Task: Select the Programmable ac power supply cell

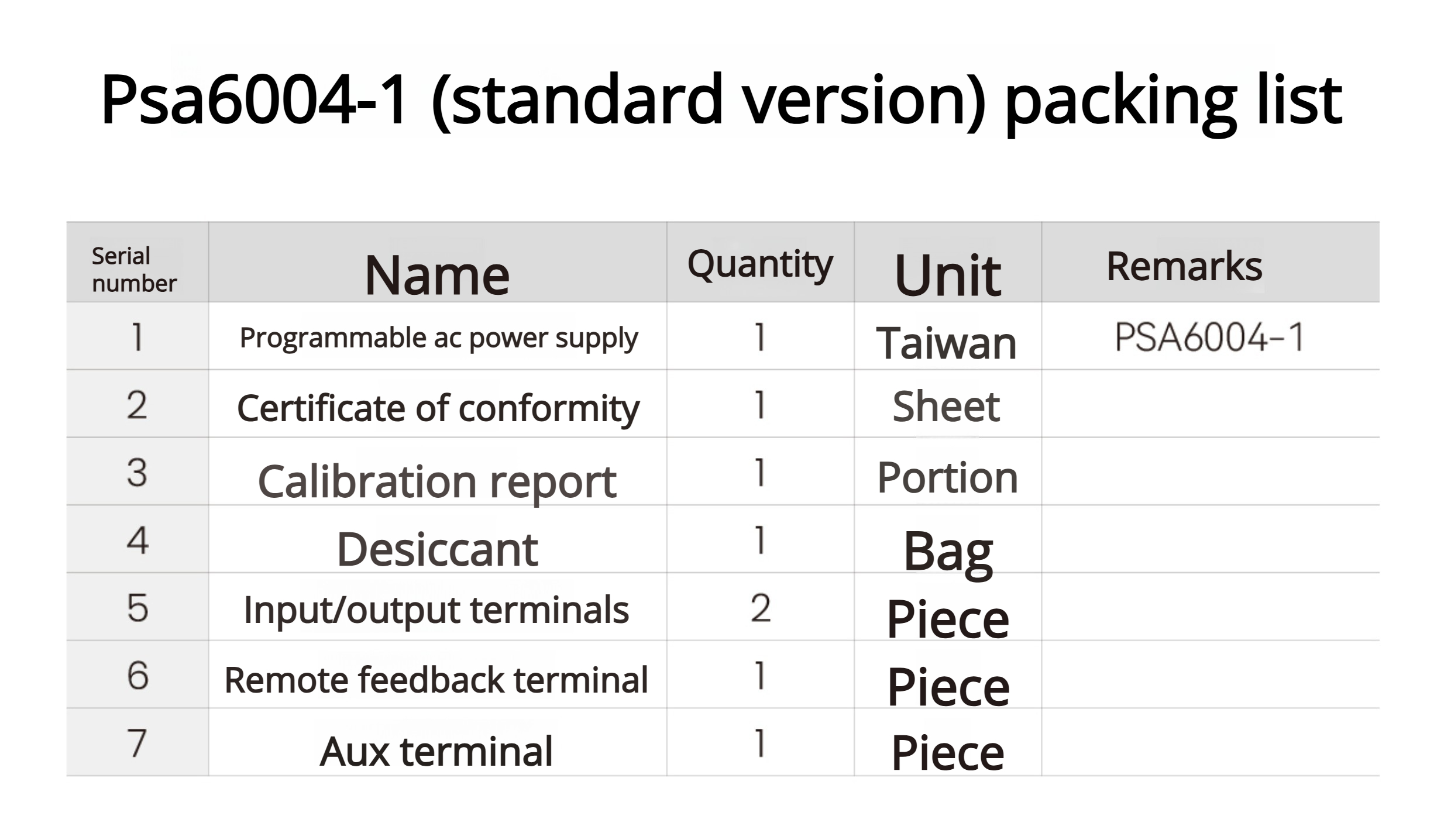Action: tap(438, 338)
